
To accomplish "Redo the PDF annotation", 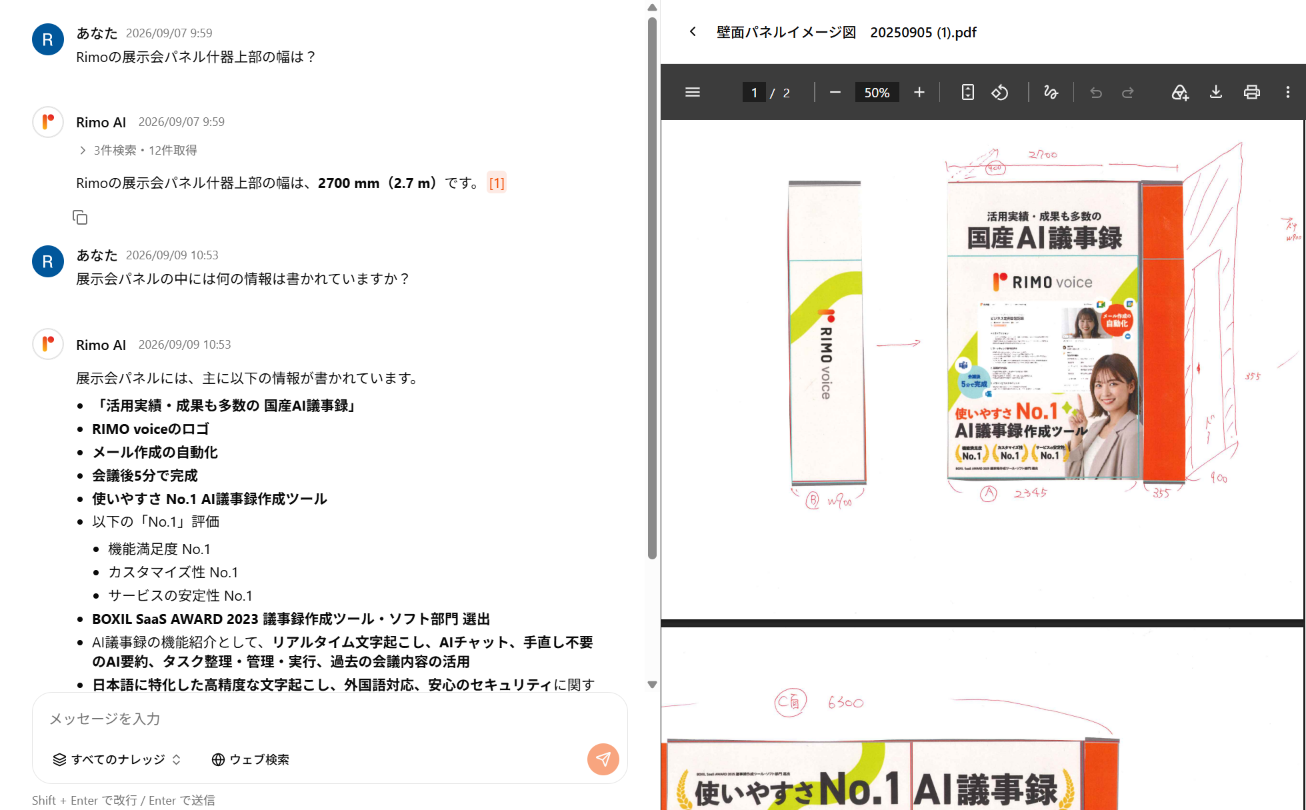I will pos(1128,92).
